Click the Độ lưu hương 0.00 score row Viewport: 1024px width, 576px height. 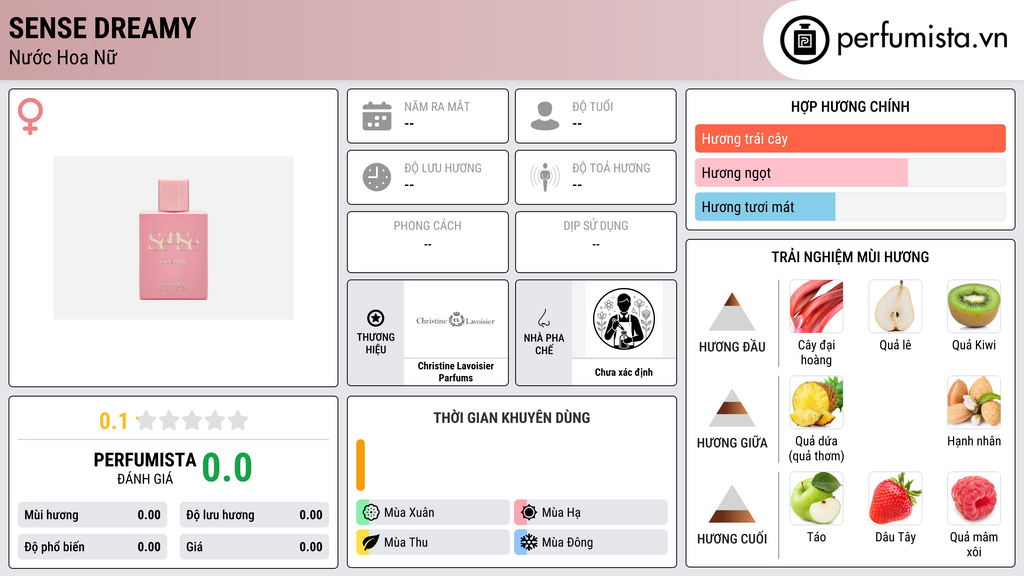(254, 515)
